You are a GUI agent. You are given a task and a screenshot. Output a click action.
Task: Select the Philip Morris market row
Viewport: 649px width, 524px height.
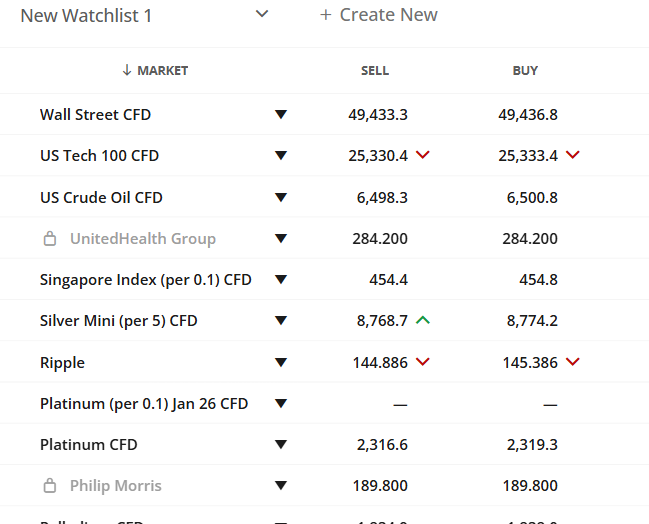pyautogui.click(x=116, y=486)
